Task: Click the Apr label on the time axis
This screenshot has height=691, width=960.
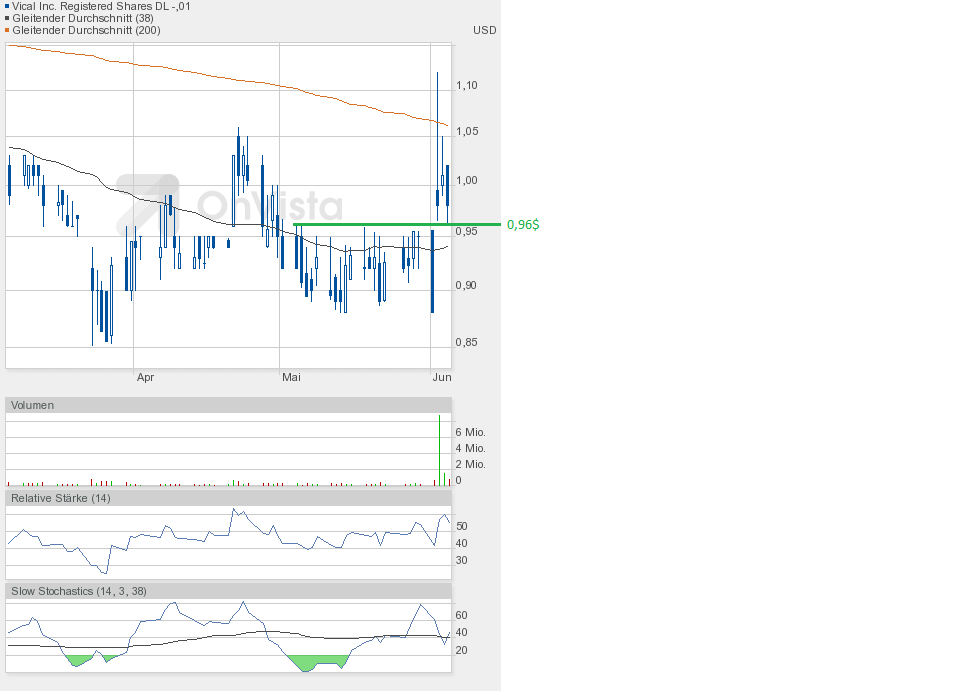Action: (145, 377)
